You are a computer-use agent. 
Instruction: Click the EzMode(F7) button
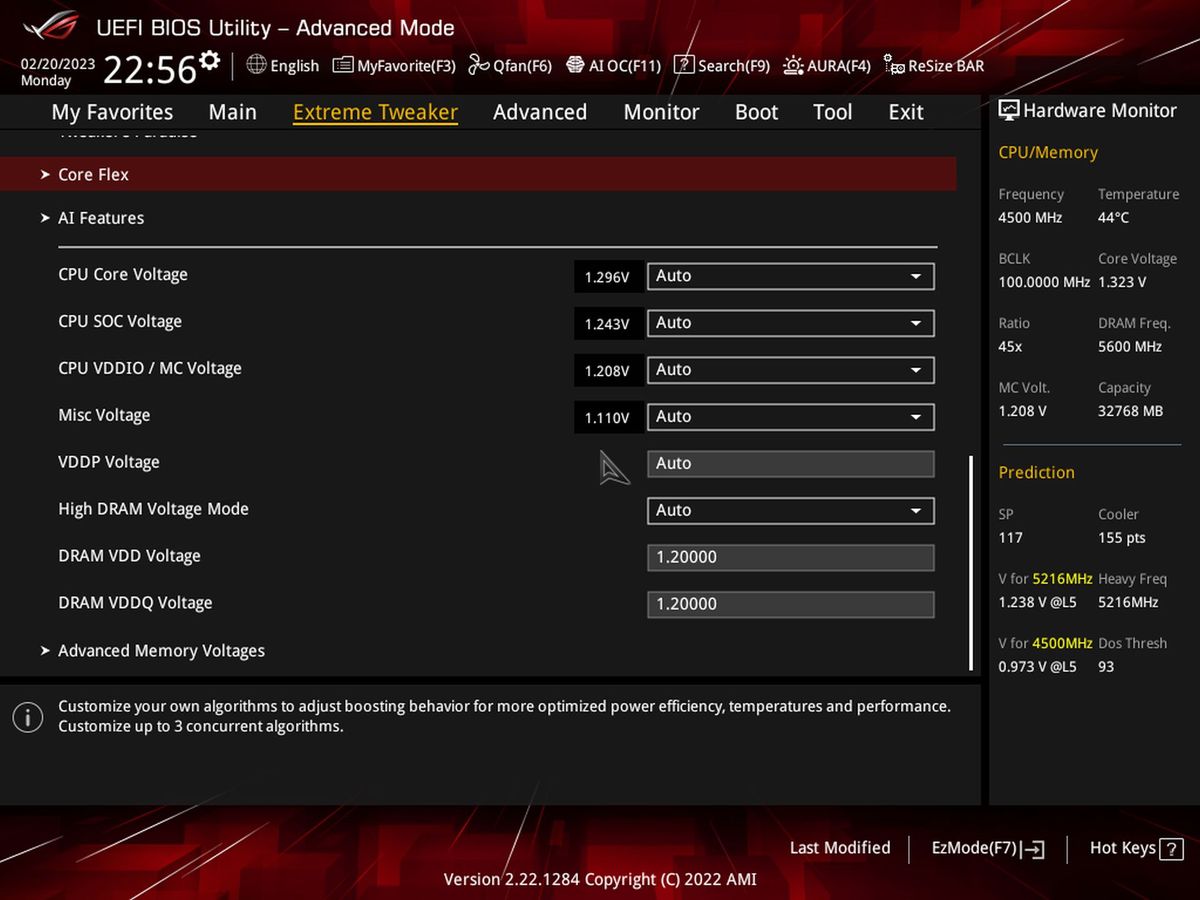tap(987, 848)
